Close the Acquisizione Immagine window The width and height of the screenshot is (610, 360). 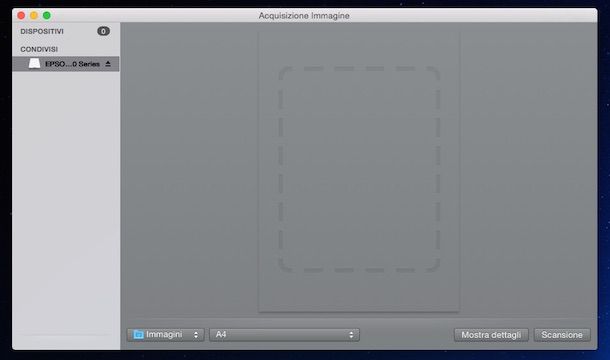click(x=21, y=16)
